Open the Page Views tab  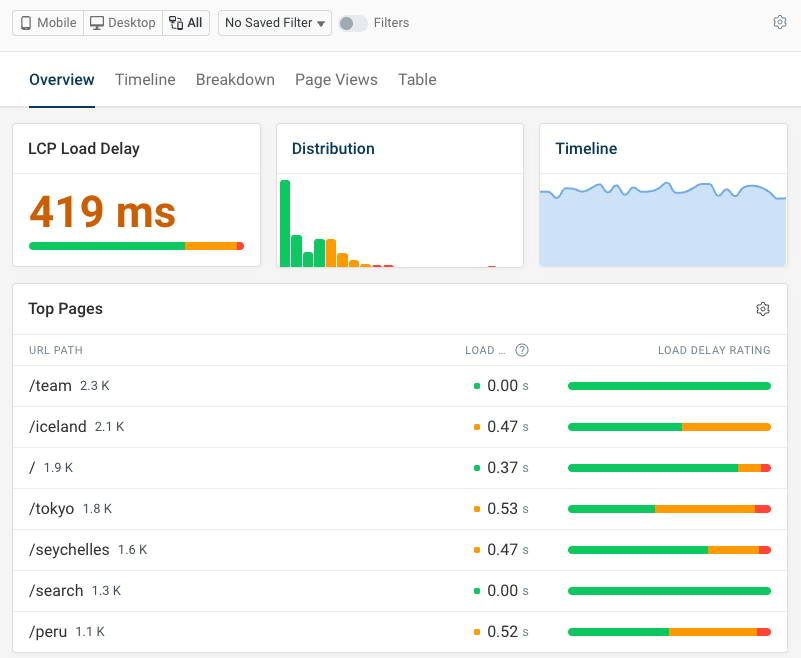[x=336, y=80]
